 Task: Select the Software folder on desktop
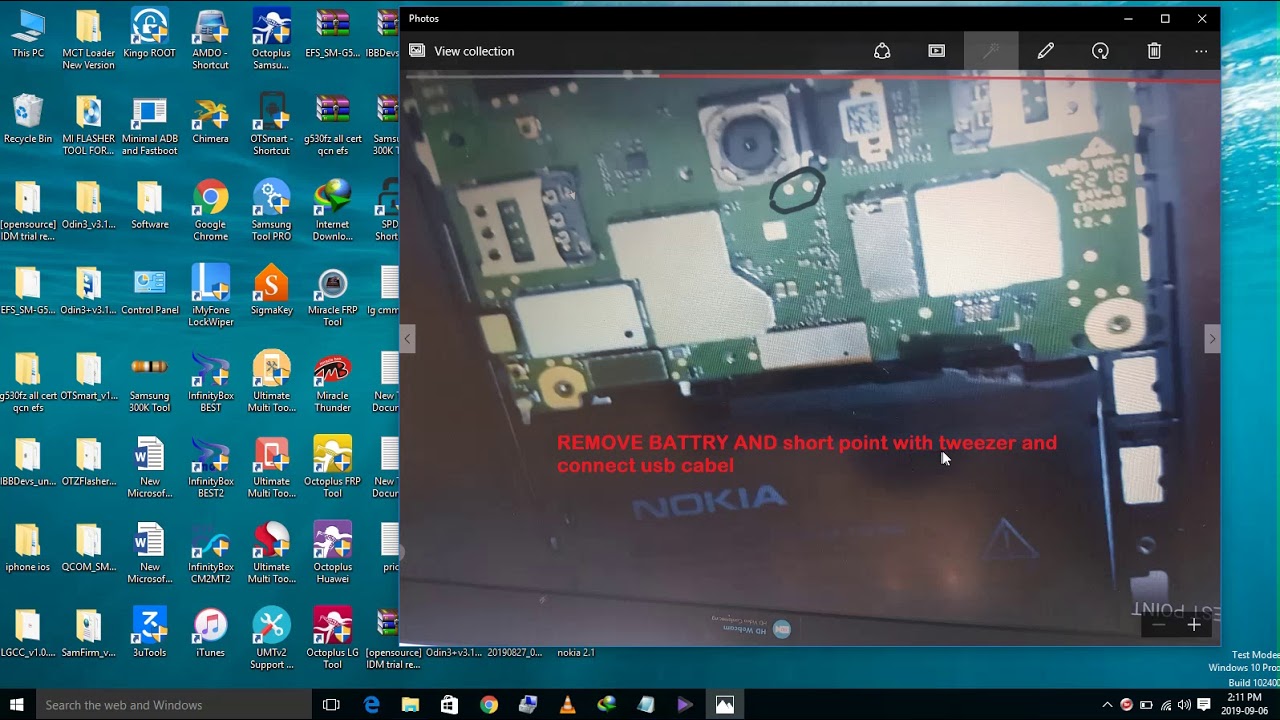149,205
